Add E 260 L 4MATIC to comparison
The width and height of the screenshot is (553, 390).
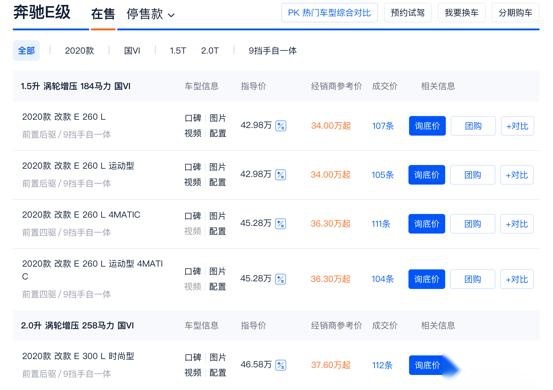(x=517, y=224)
